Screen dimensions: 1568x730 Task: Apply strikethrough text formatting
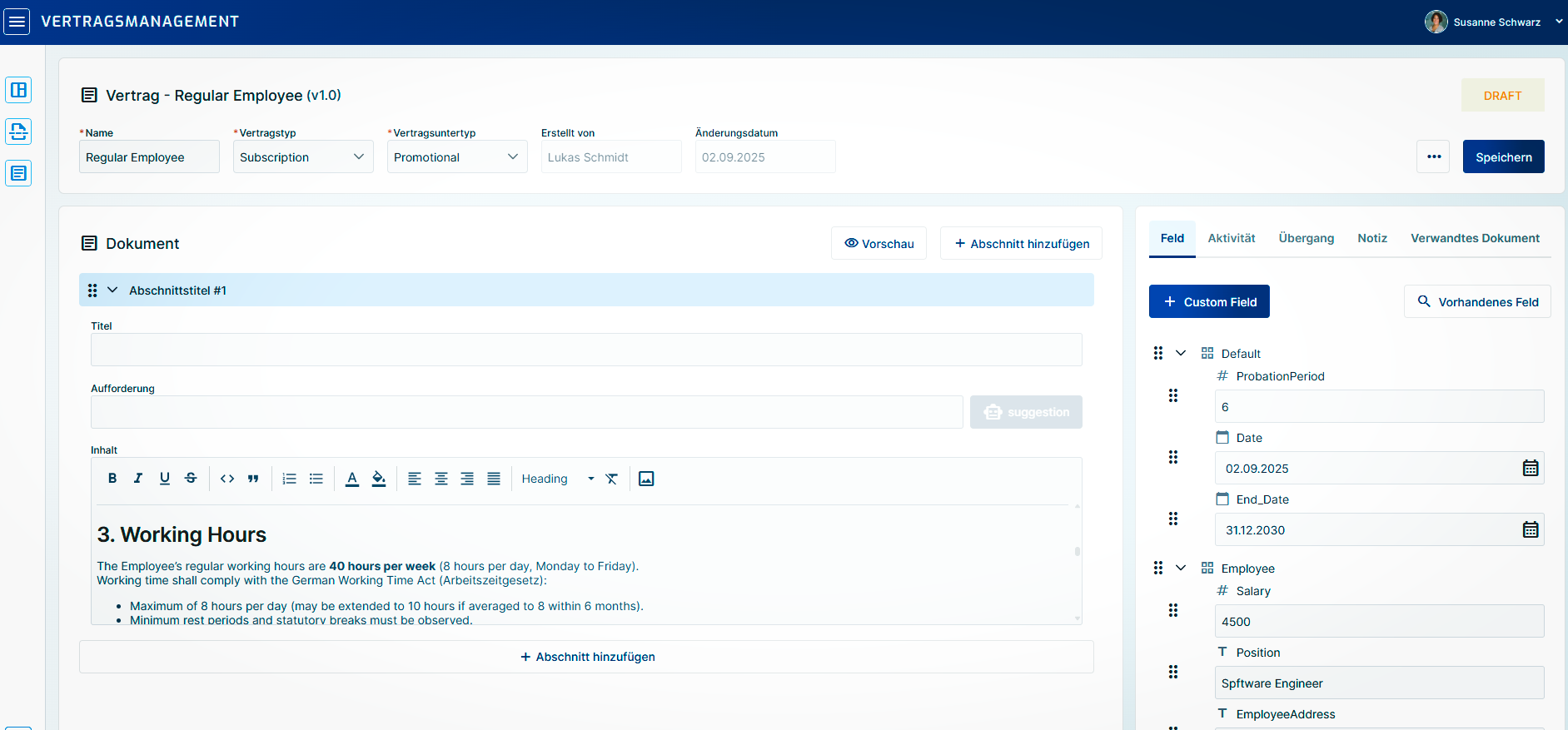(x=191, y=479)
